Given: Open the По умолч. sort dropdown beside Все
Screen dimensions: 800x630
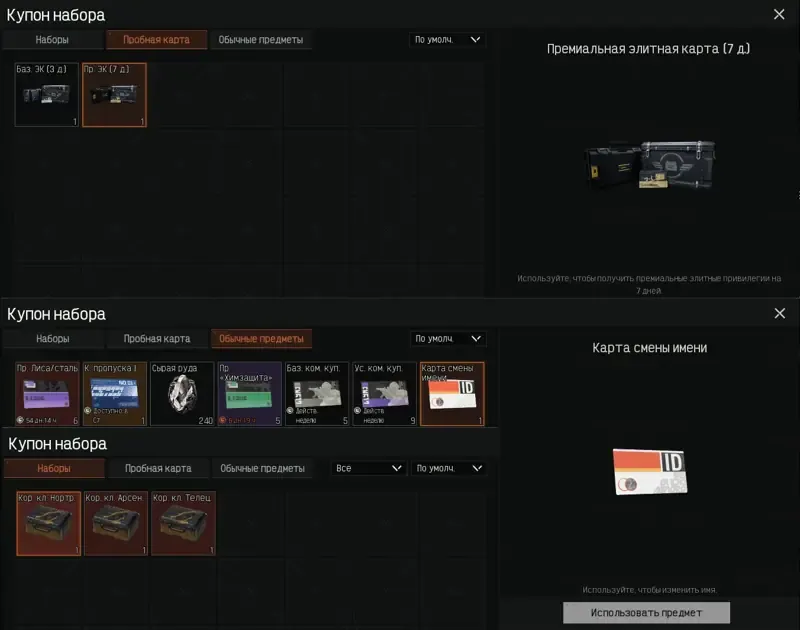Looking at the screenshot, I should coord(449,468).
